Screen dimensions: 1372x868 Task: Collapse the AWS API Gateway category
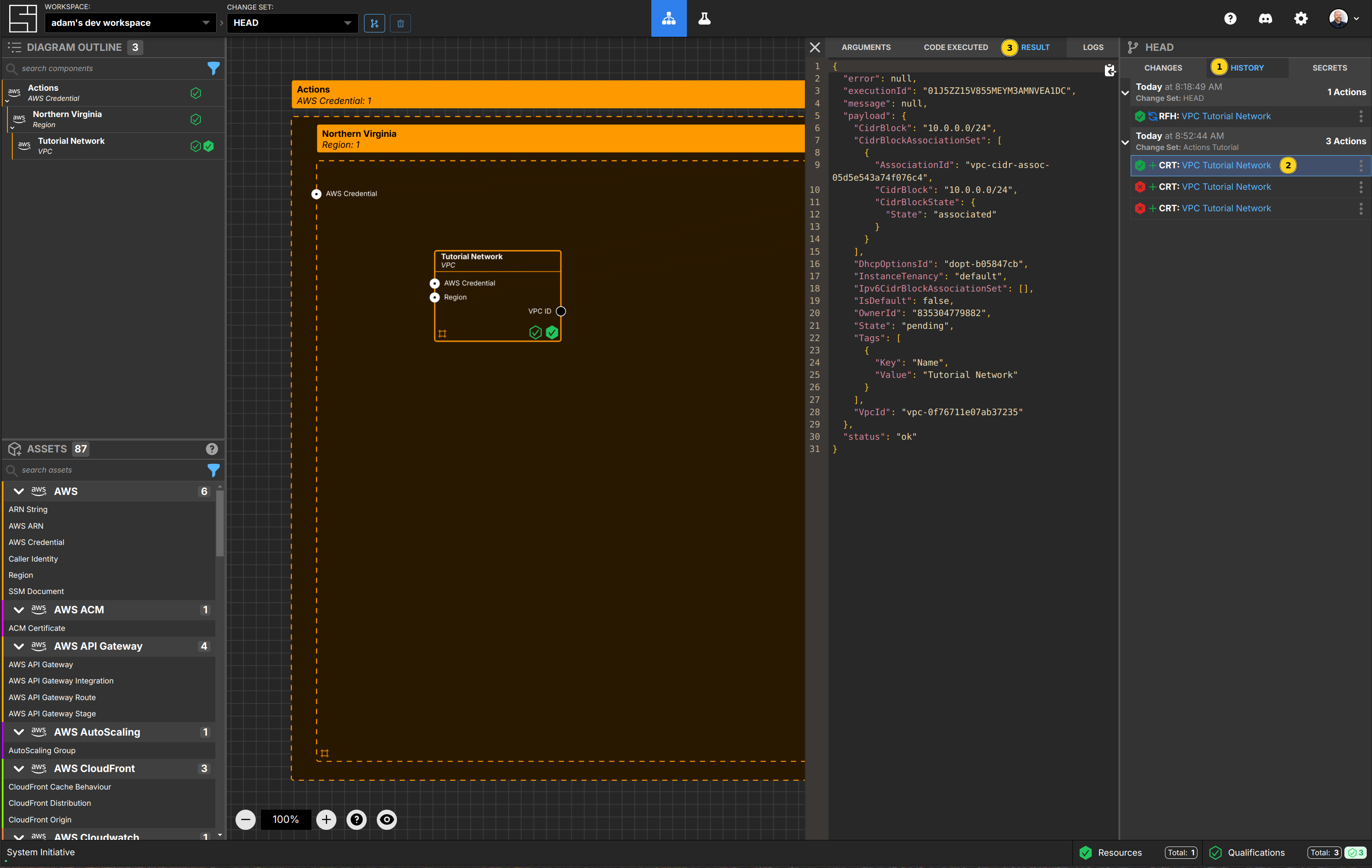[x=19, y=646]
